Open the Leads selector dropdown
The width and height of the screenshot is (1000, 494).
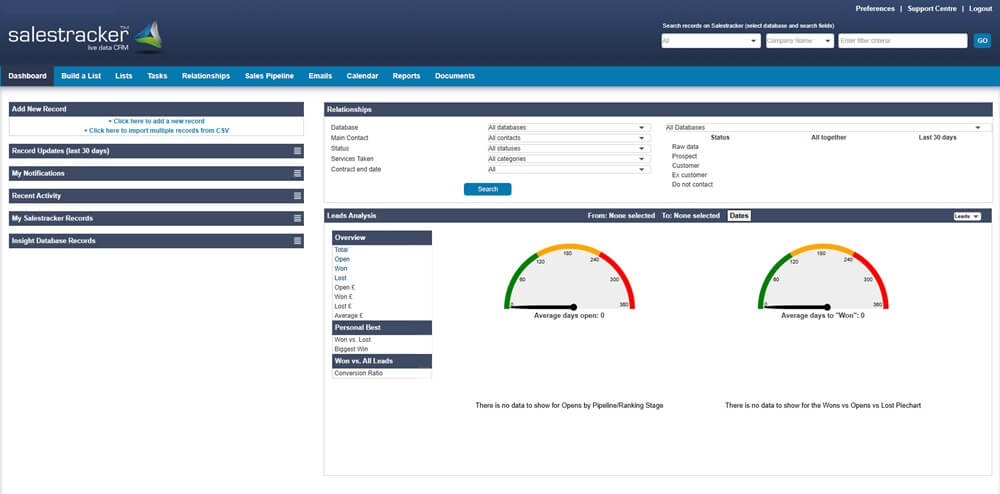point(967,216)
